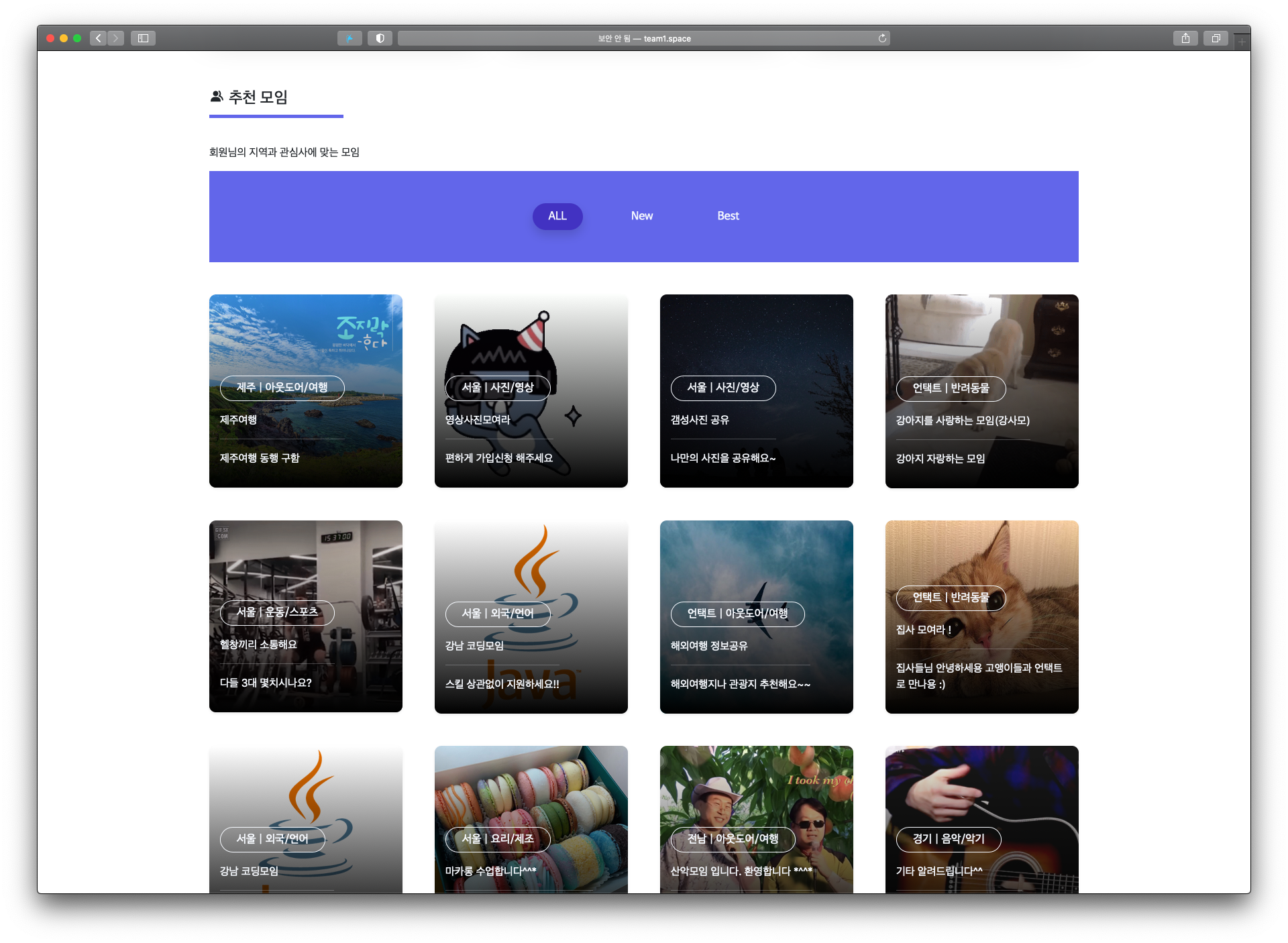Image resolution: width=1288 pixels, height=943 pixels.
Task: Click the 경기 | 음악/악기 tag
Action: 949,839
